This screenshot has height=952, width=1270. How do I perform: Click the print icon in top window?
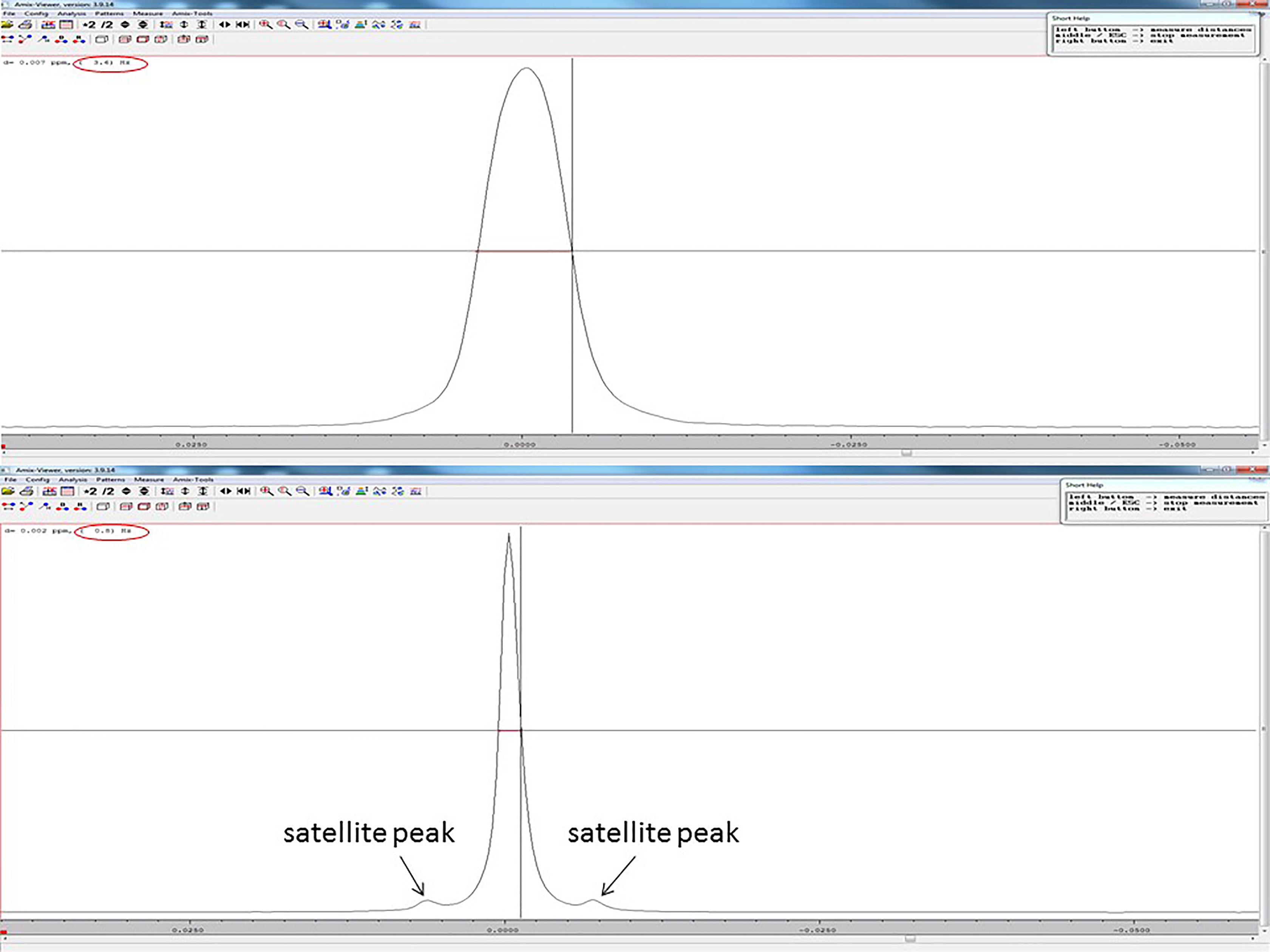[x=25, y=25]
